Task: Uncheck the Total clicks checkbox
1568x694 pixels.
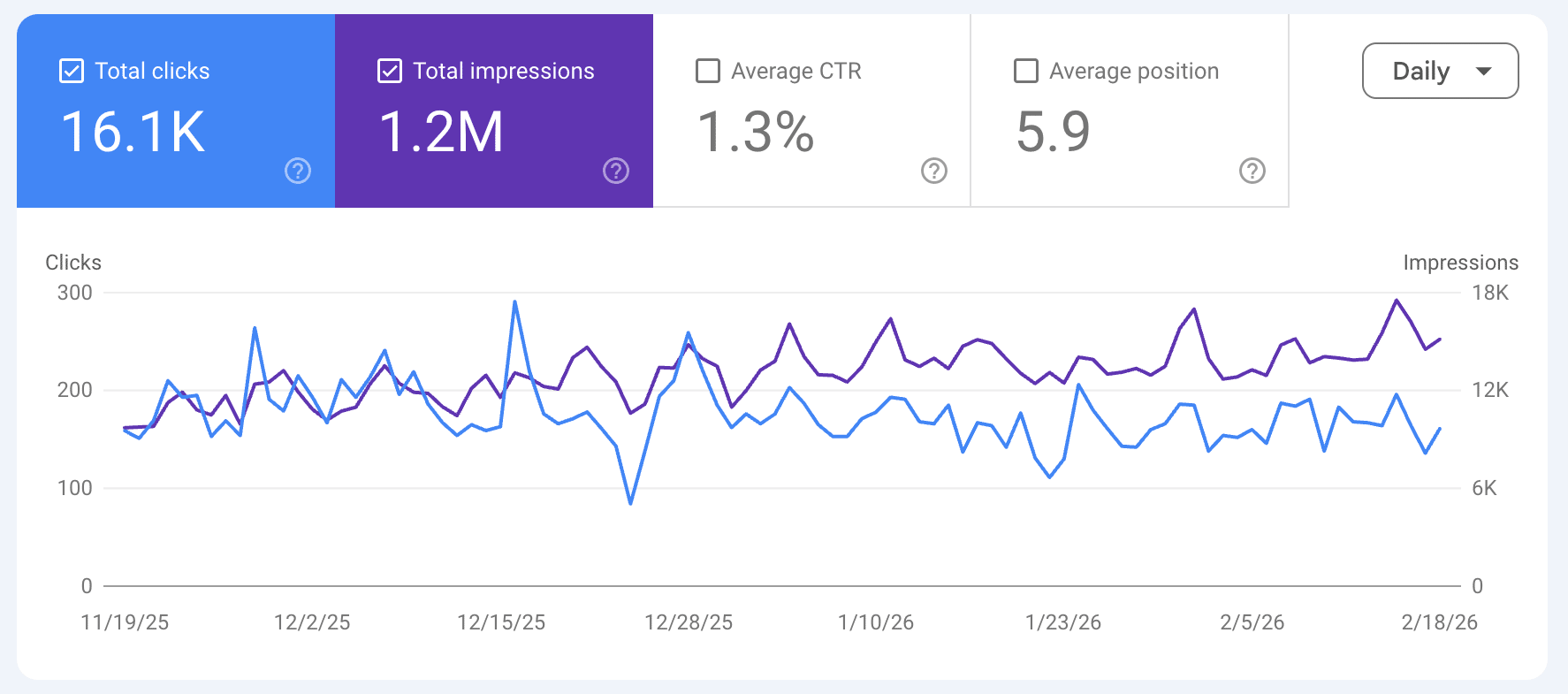Action: pos(72,71)
